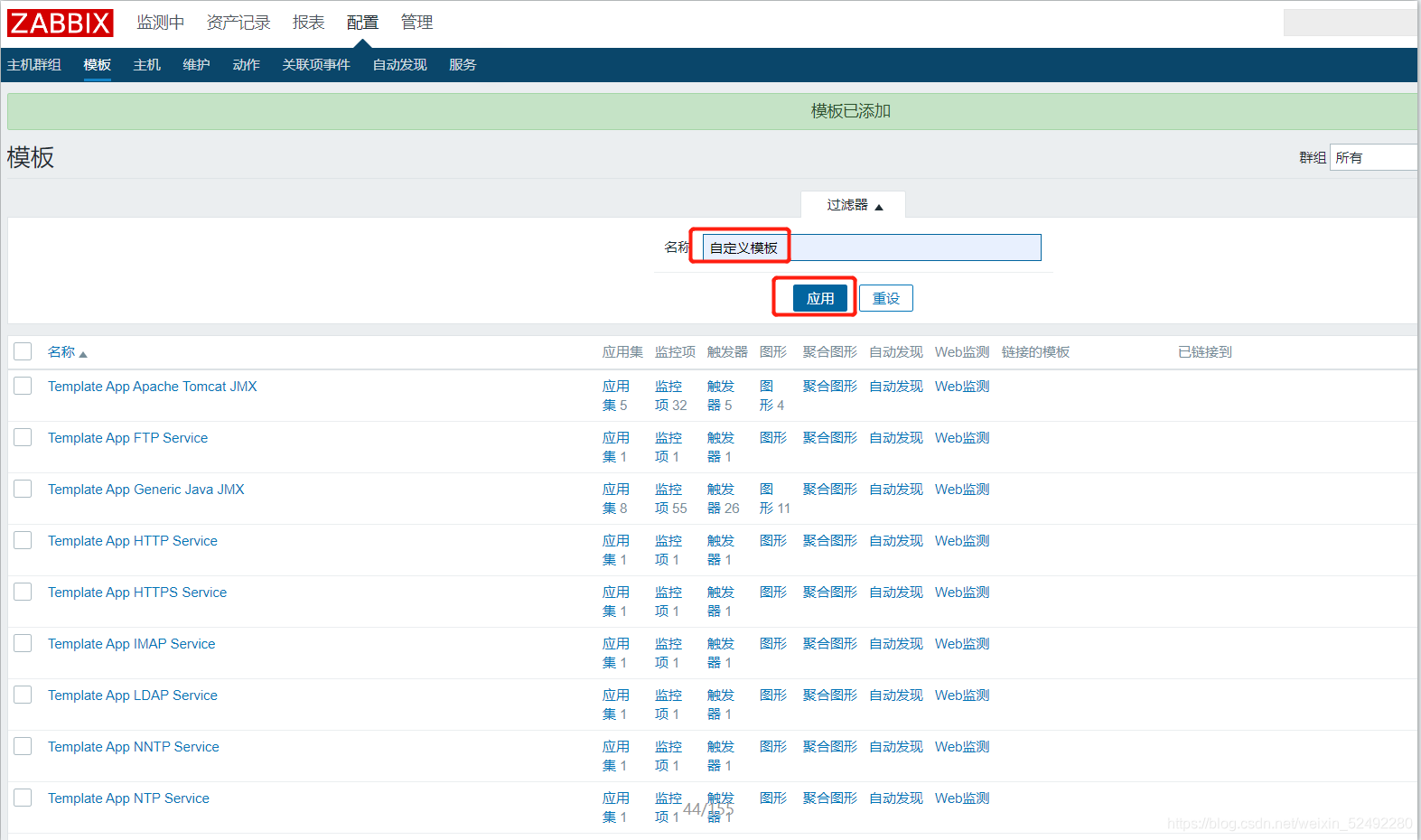Open the 群组 dropdown showing 所有
This screenshot has height=840, width=1421.
(x=1374, y=157)
